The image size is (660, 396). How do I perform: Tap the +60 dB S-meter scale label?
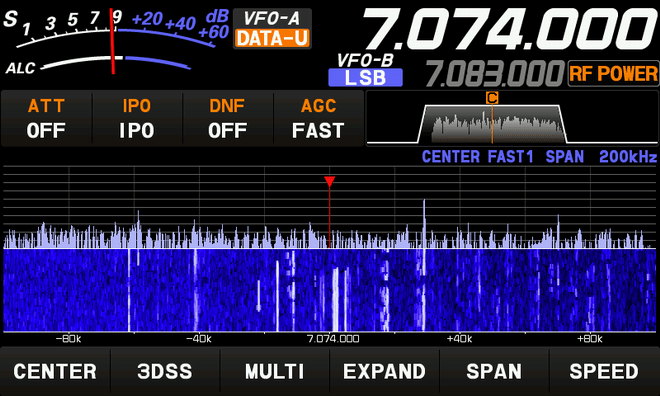214,32
